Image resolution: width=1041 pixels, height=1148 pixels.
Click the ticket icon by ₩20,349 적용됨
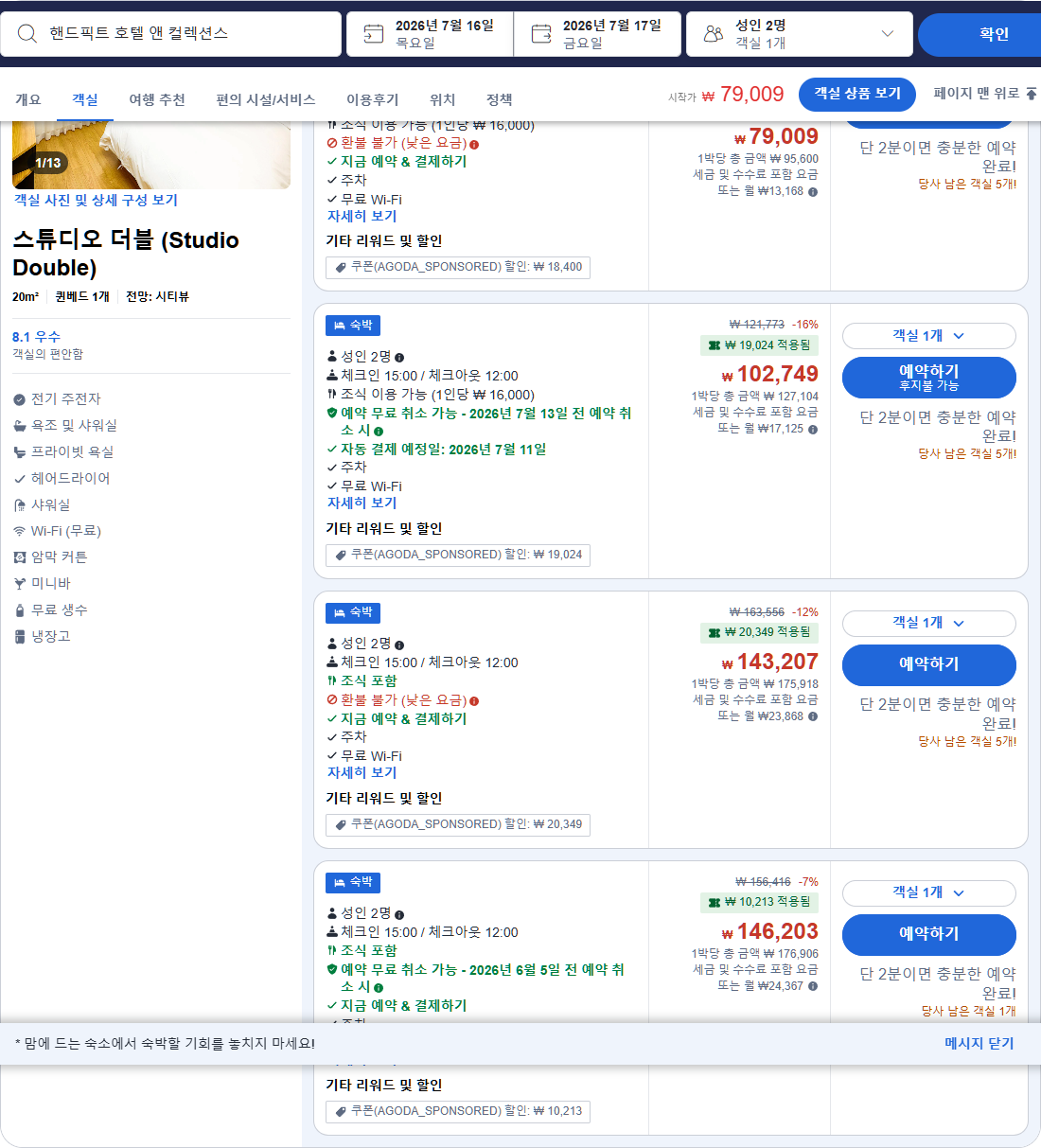(x=715, y=632)
